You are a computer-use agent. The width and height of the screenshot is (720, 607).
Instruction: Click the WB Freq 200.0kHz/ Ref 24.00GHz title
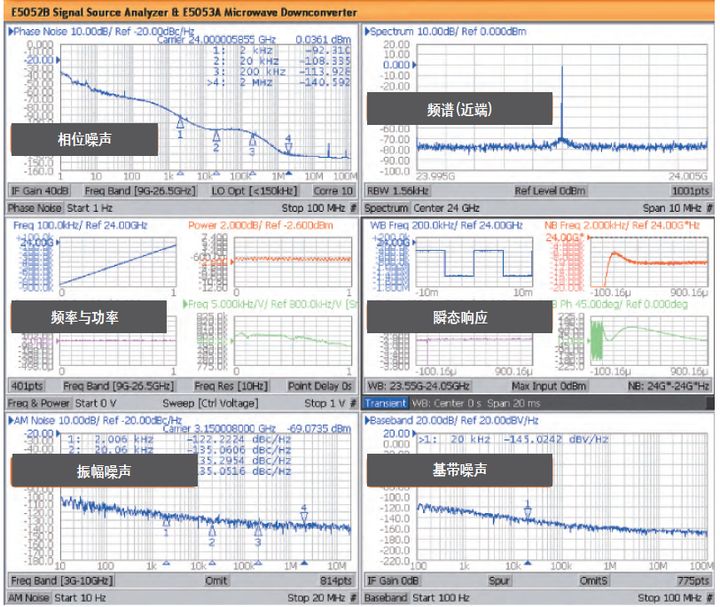[x=446, y=225]
